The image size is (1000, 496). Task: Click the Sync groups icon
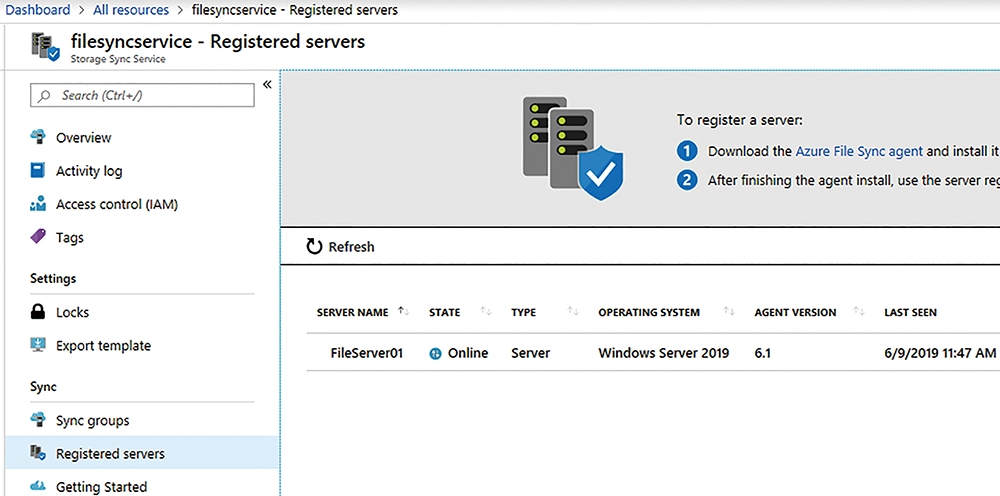(38, 420)
